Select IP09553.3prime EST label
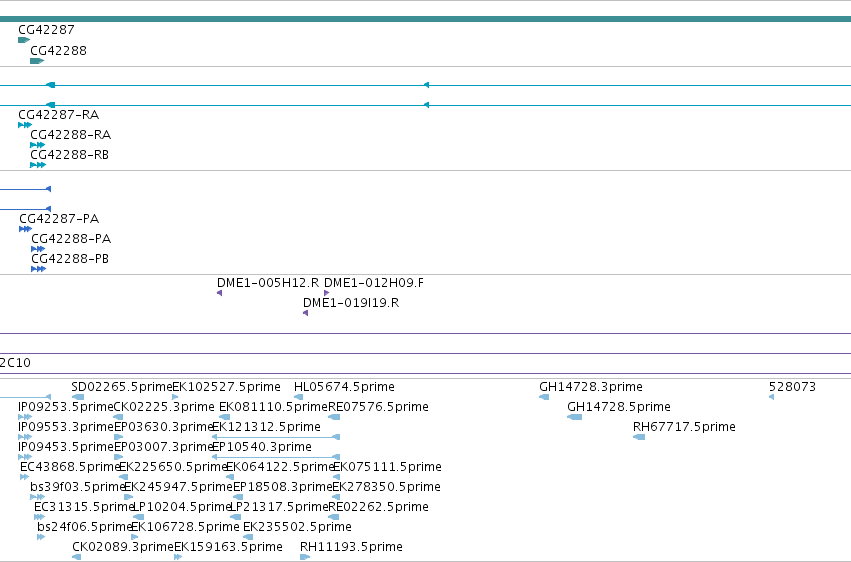Image resolution: width=851 pixels, height=562 pixels. tap(66, 427)
